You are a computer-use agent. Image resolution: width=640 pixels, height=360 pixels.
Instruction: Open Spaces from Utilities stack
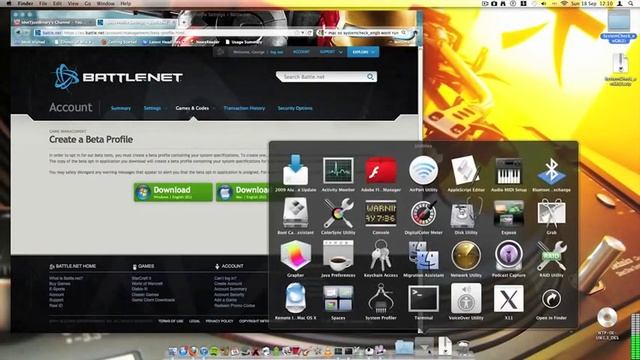pos(338,299)
